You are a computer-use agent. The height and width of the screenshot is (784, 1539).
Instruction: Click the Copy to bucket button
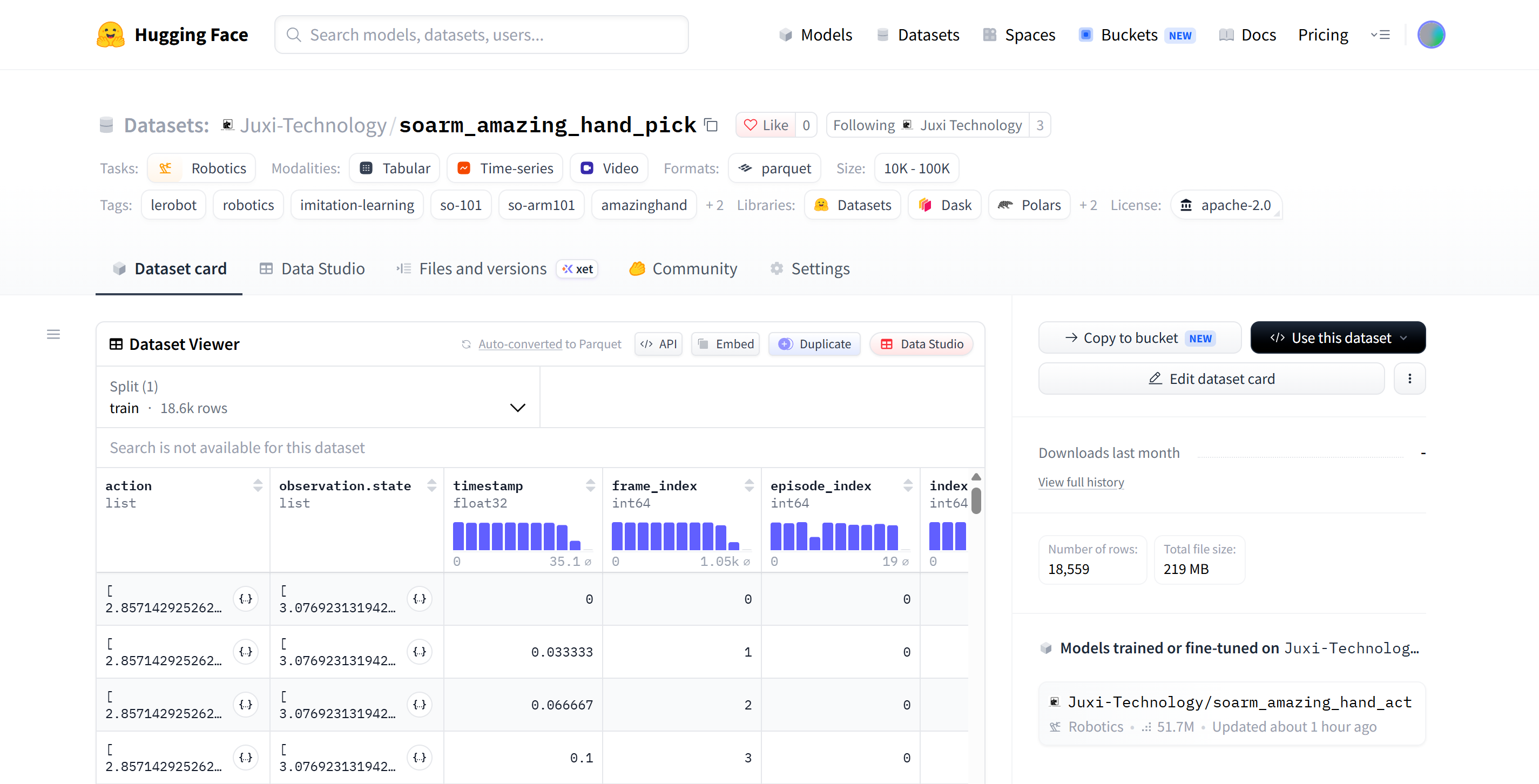point(1140,337)
